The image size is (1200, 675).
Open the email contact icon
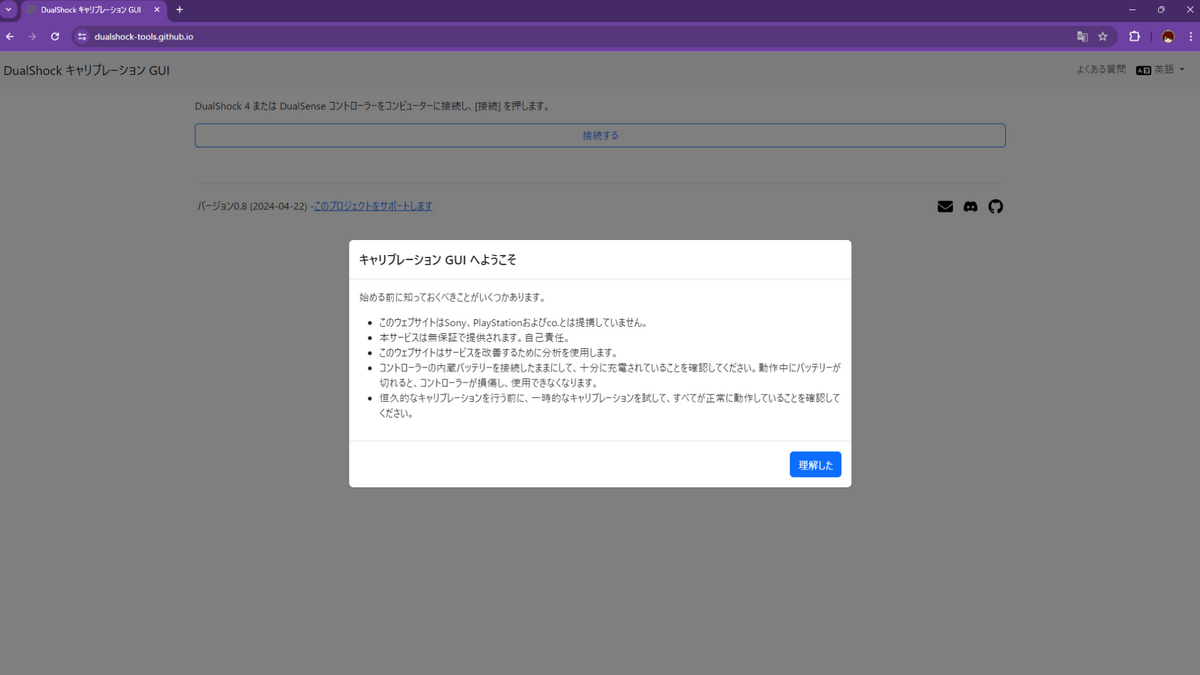[x=944, y=206]
